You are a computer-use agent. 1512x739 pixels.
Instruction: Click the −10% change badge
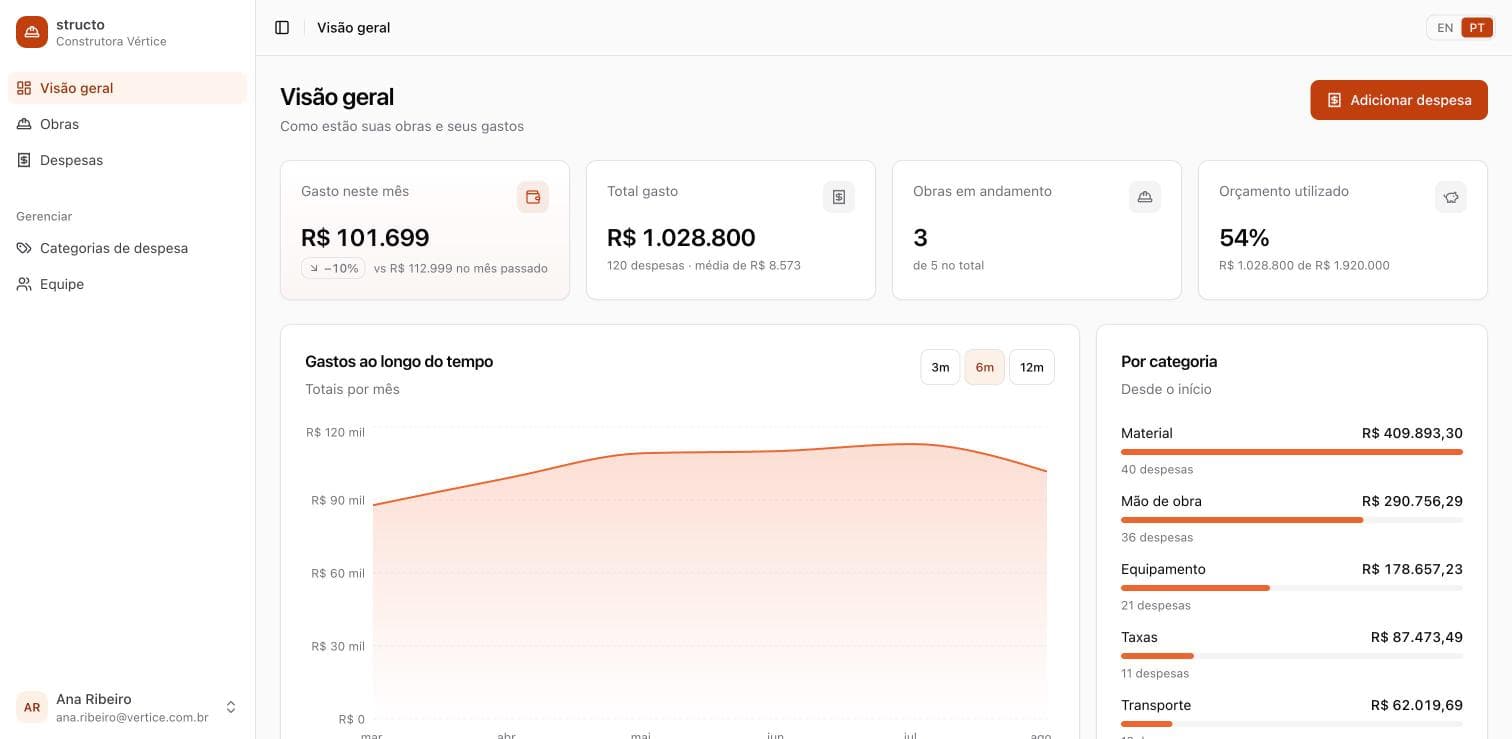point(333,268)
